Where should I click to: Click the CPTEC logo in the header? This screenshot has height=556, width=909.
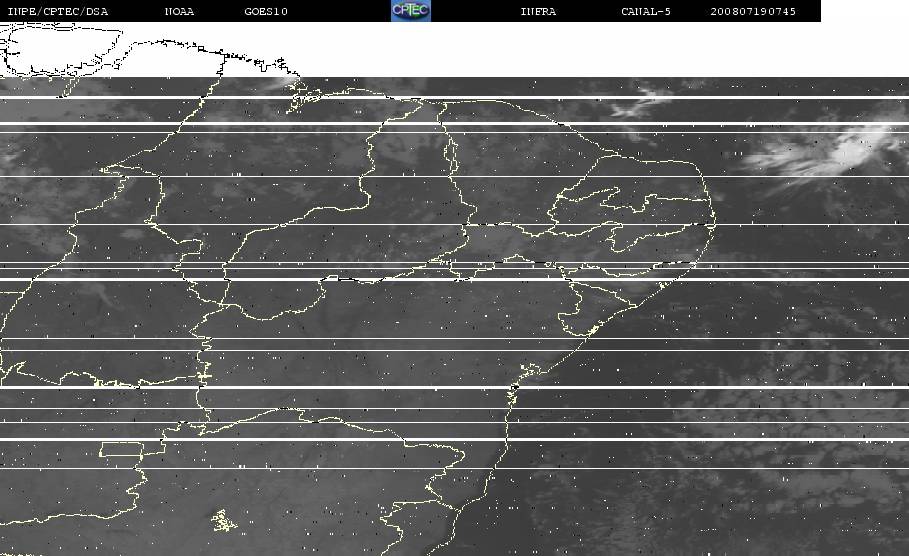point(411,10)
